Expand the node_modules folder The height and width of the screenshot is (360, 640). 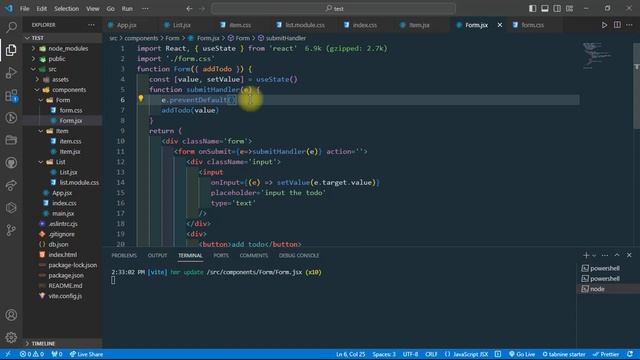[x=33, y=48]
